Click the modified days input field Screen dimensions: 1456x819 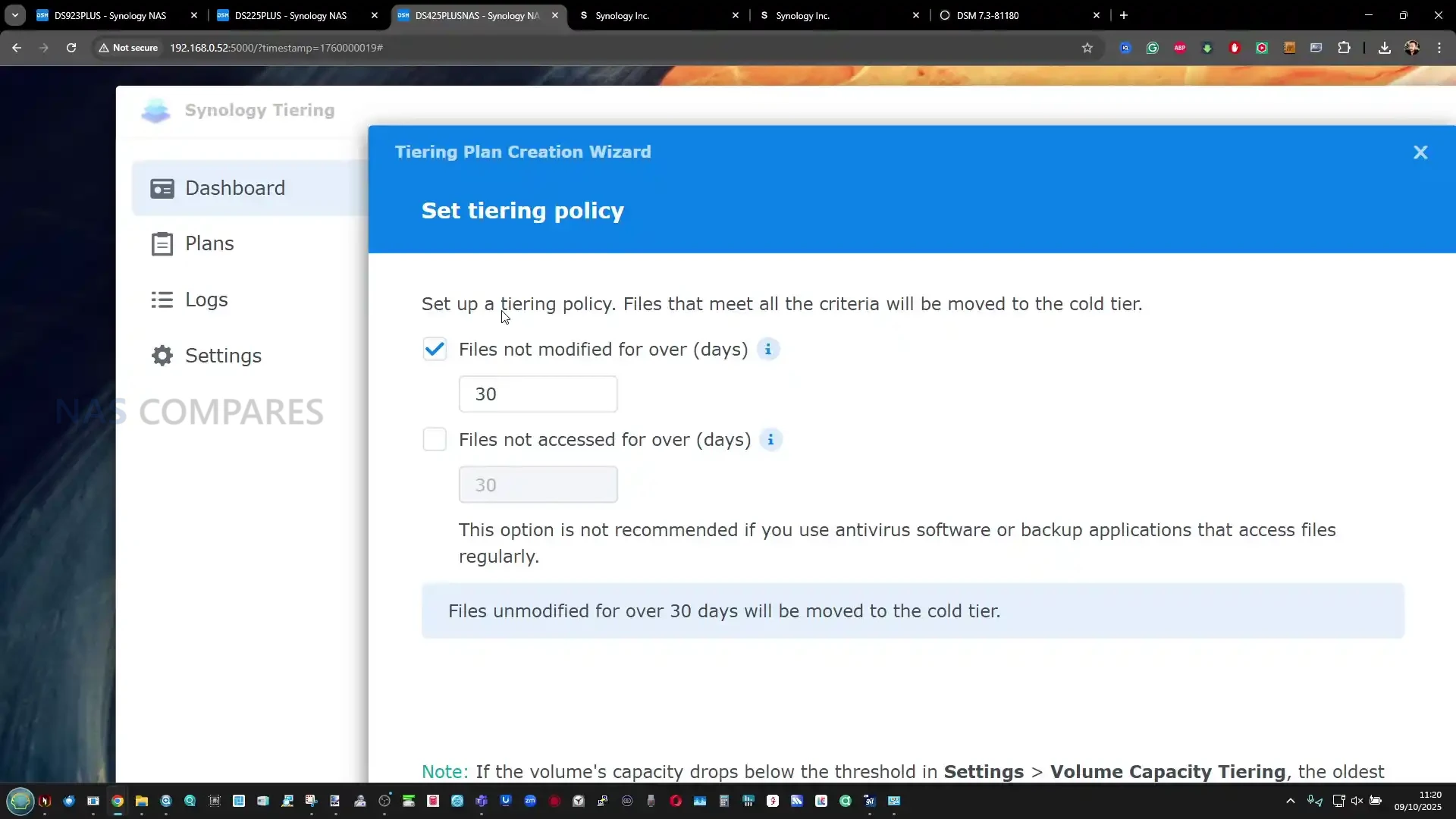[x=538, y=394]
